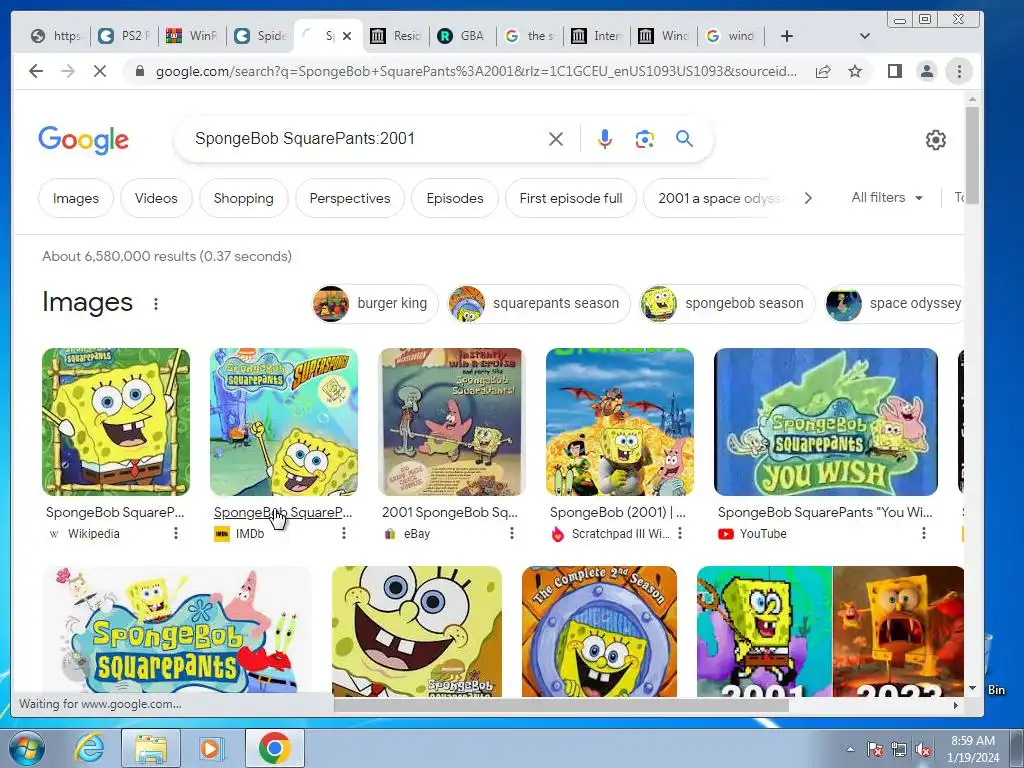Open options dots for Wikipedia image result
The image size is (1024, 768).
coord(176,534)
